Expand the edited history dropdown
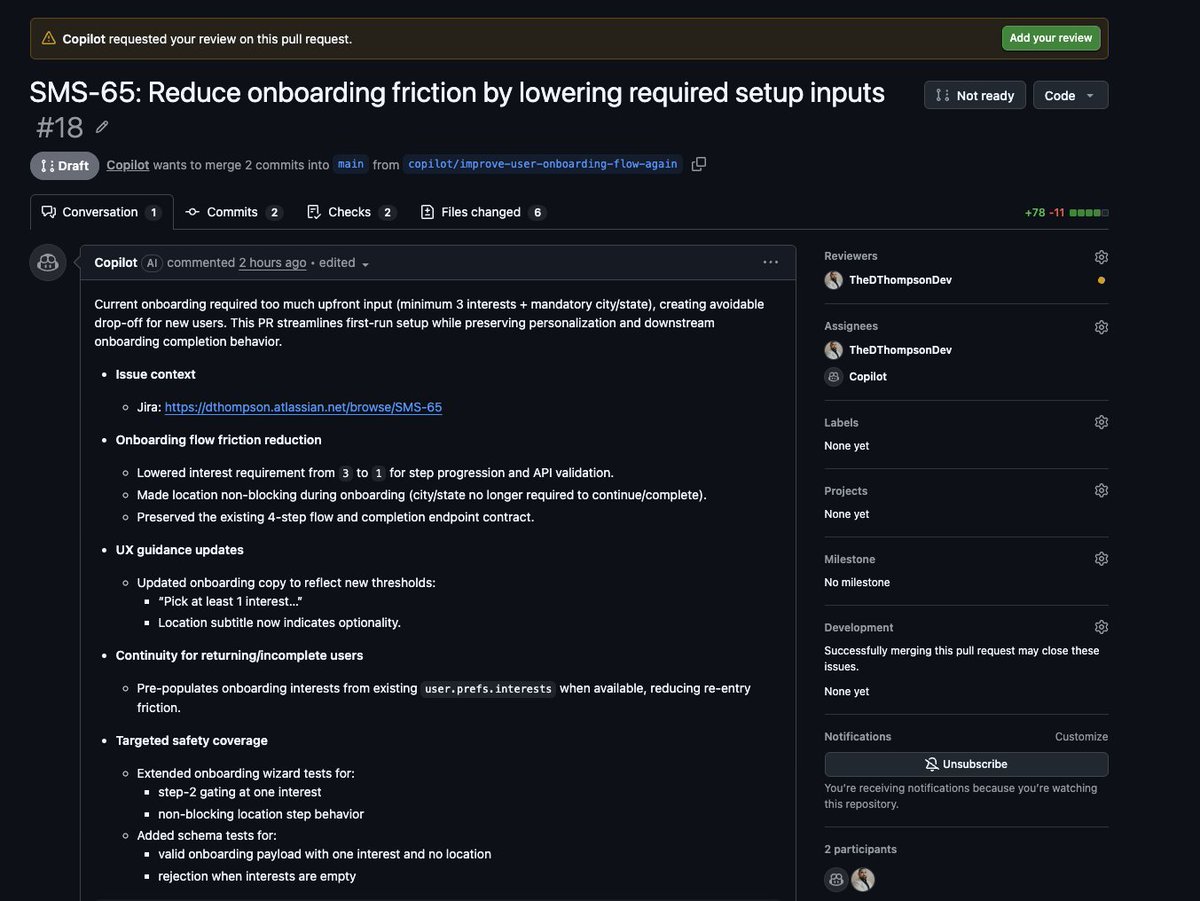The width and height of the screenshot is (1200, 901). (x=345, y=263)
